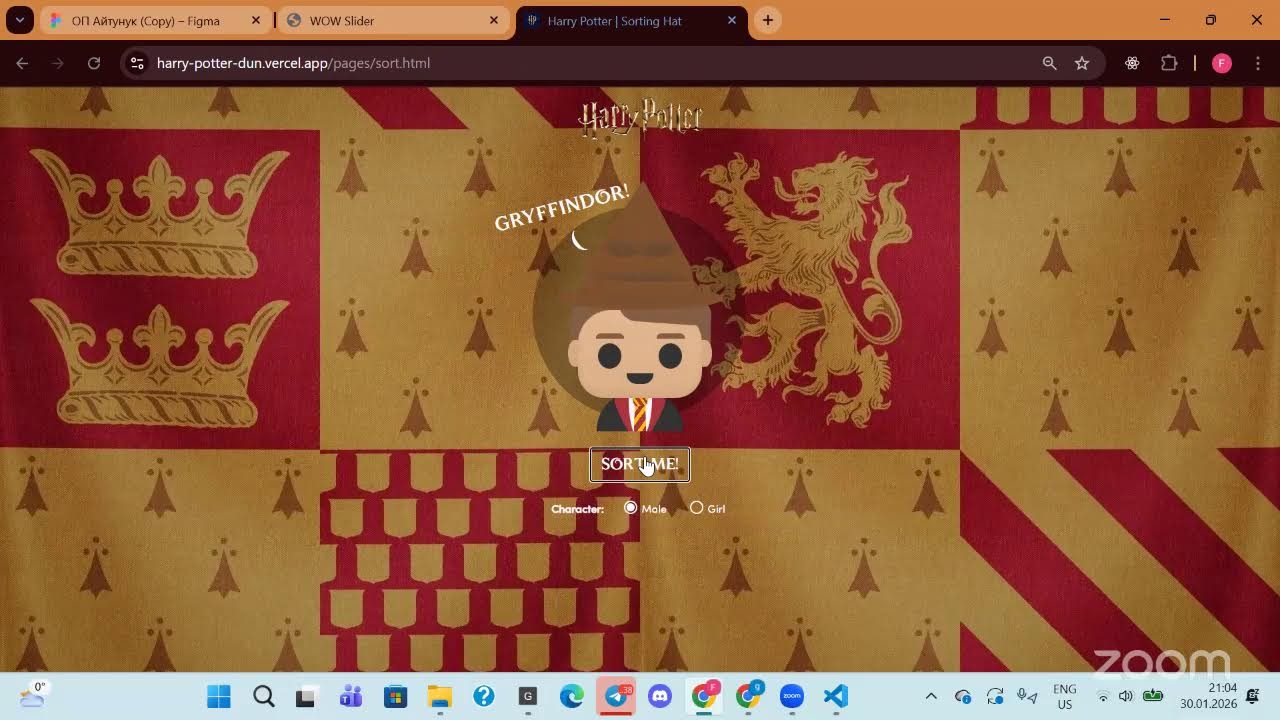Screen dimensions: 1280x720
Task: Launch Microsoft Teams from taskbar
Action: (x=351, y=696)
